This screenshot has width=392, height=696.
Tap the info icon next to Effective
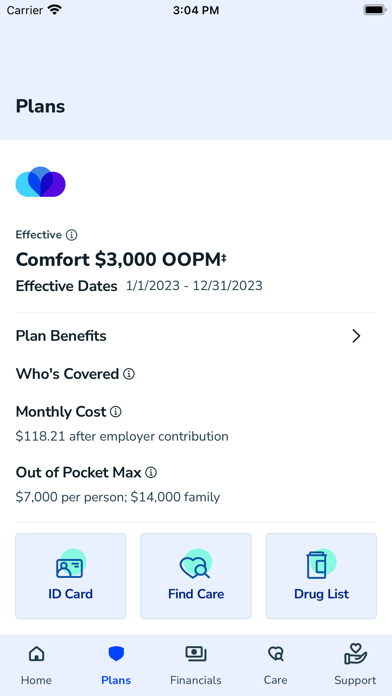(71, 235)
